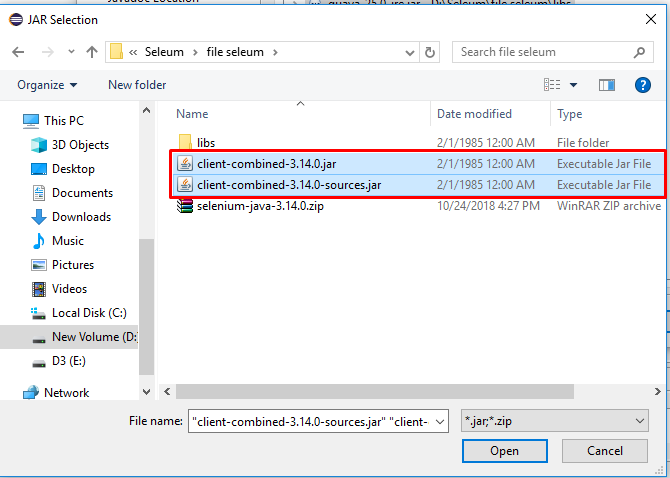
Task: Open Desktop in the navigation pane
Action: (73, 169)
